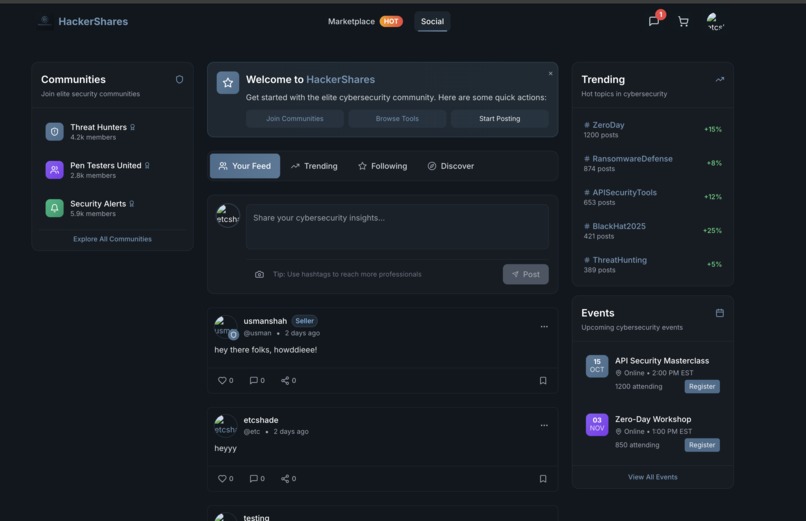Like usmanshah's post with heart icon
This screenshot has height=521, width=806.
click(x=222, y=380)
